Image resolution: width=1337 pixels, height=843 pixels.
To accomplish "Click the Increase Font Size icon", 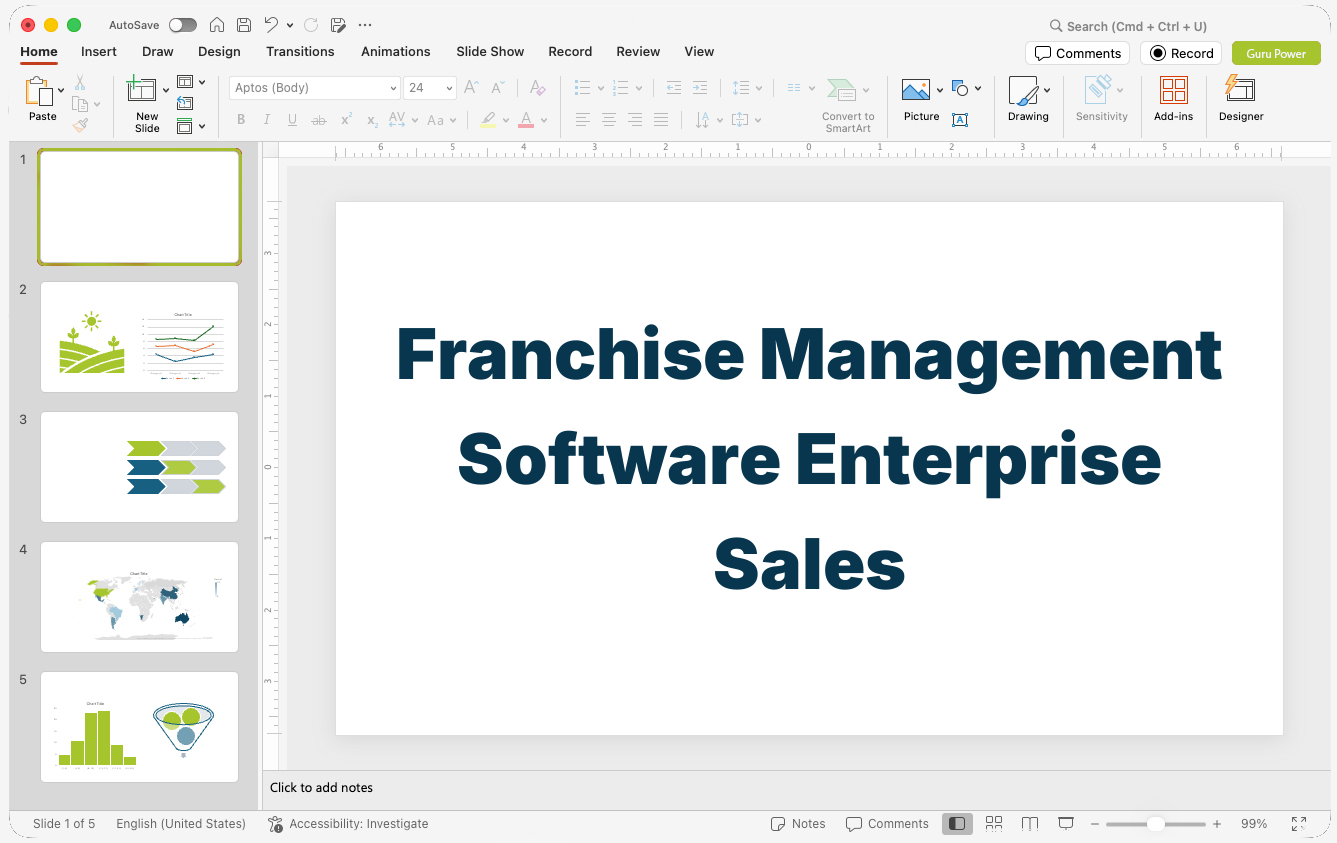I will [472, 88].
